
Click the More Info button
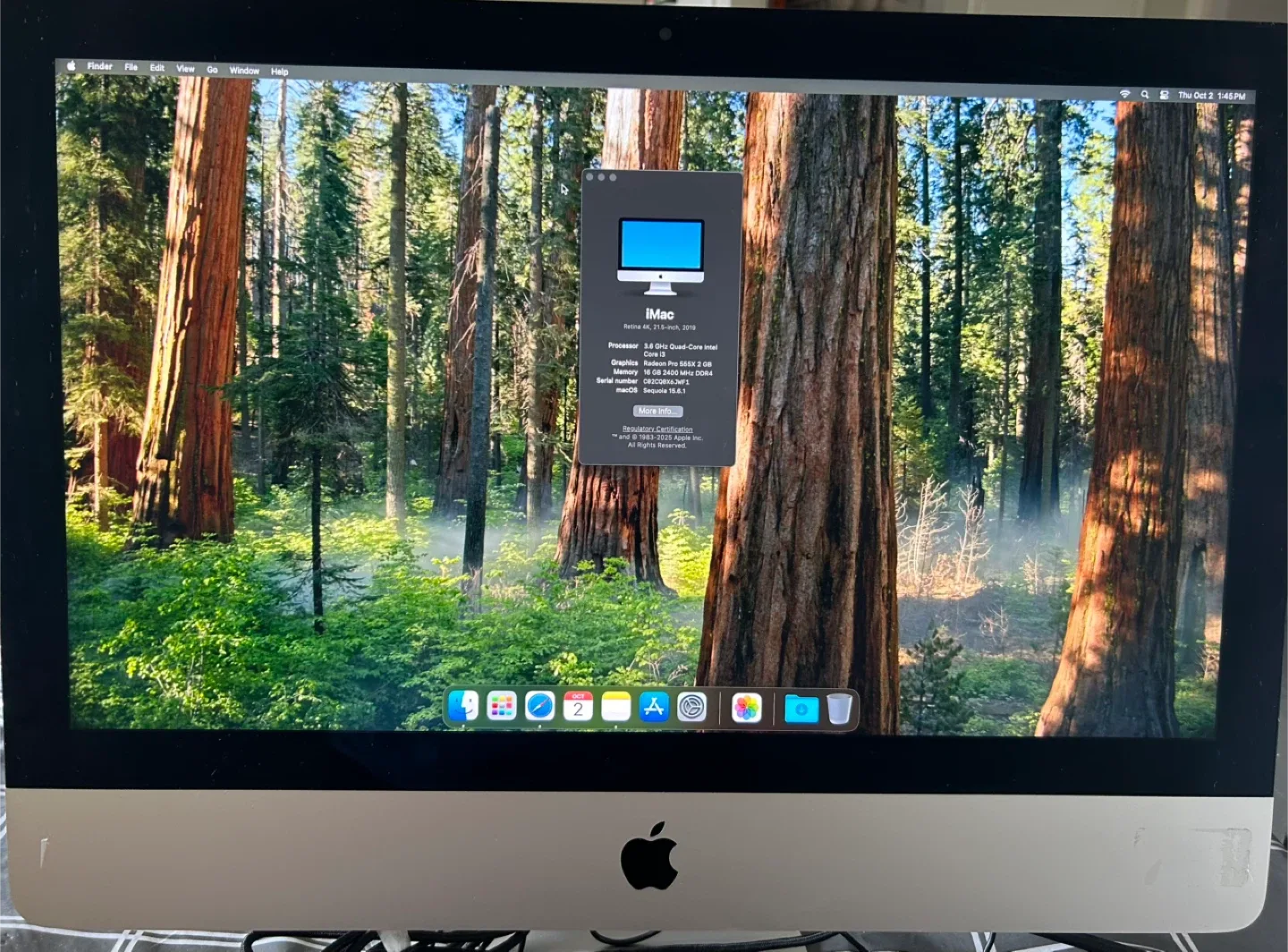(658, 411)
